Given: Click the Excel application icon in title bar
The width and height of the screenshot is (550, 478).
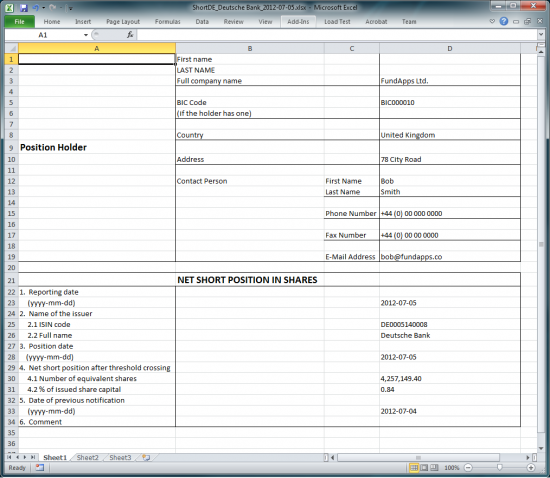Looking at the screenshot, I should pyautogui.click(x=9, y=7).
